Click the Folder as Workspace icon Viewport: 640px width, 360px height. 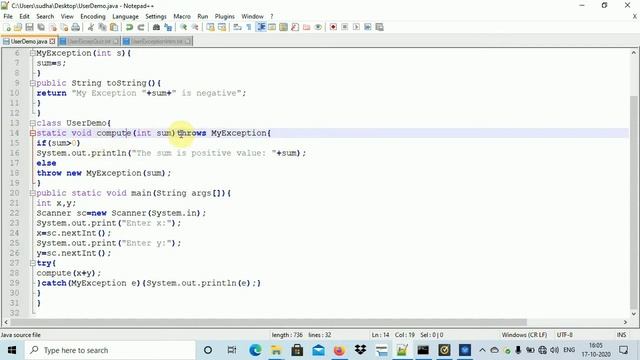(306, 27)
